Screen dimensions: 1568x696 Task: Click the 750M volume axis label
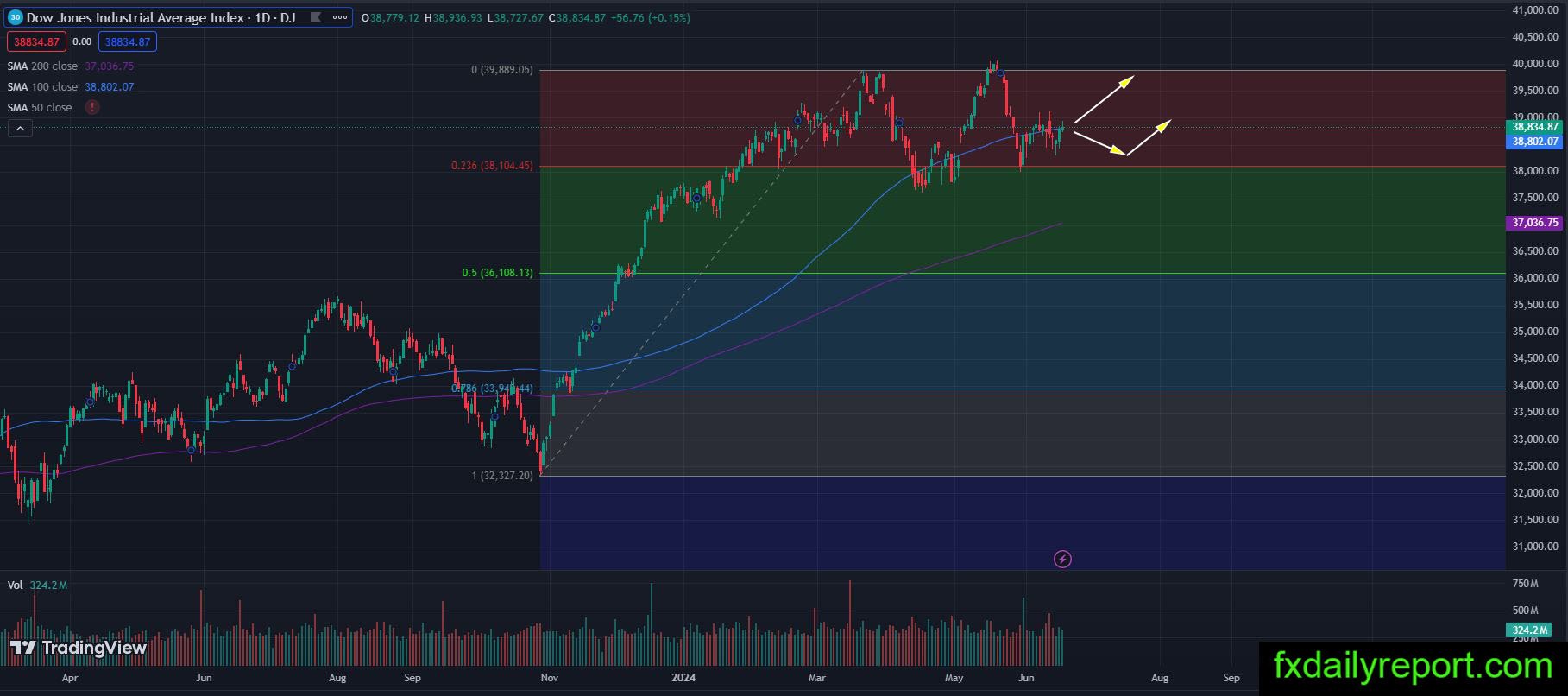tap(1526, 584)
